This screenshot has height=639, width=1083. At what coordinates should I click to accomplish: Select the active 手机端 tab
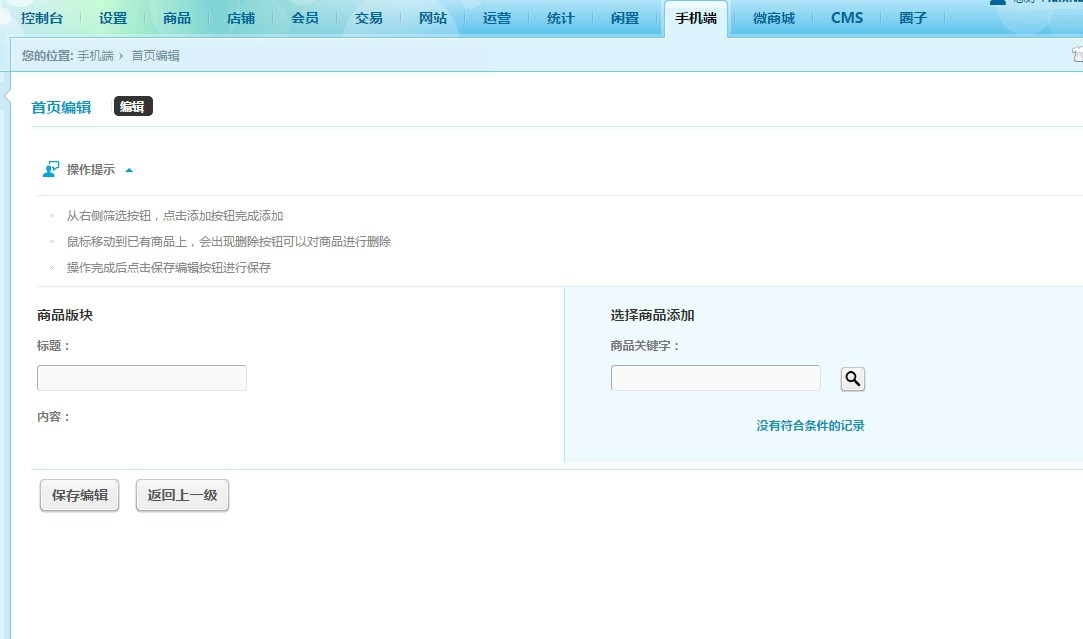(696, 19)
